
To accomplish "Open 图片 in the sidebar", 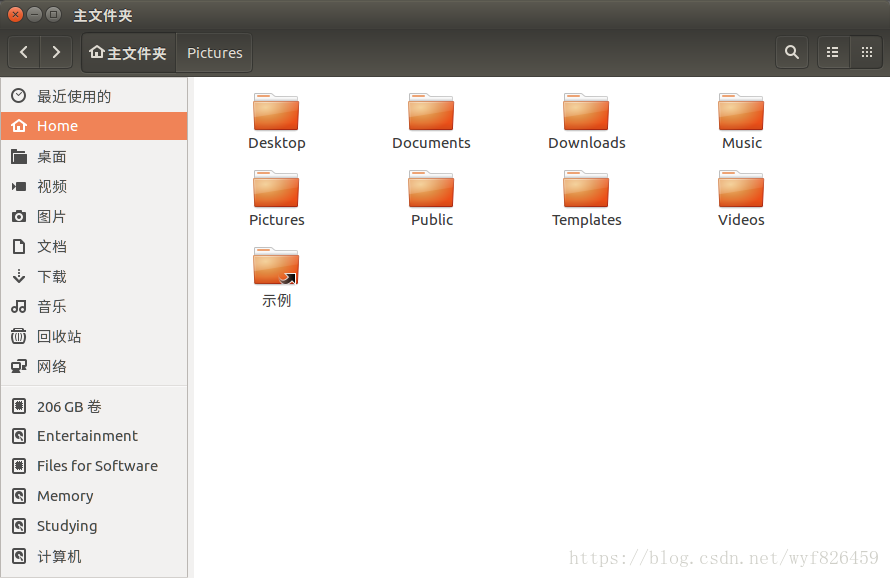I will [94, 216].
